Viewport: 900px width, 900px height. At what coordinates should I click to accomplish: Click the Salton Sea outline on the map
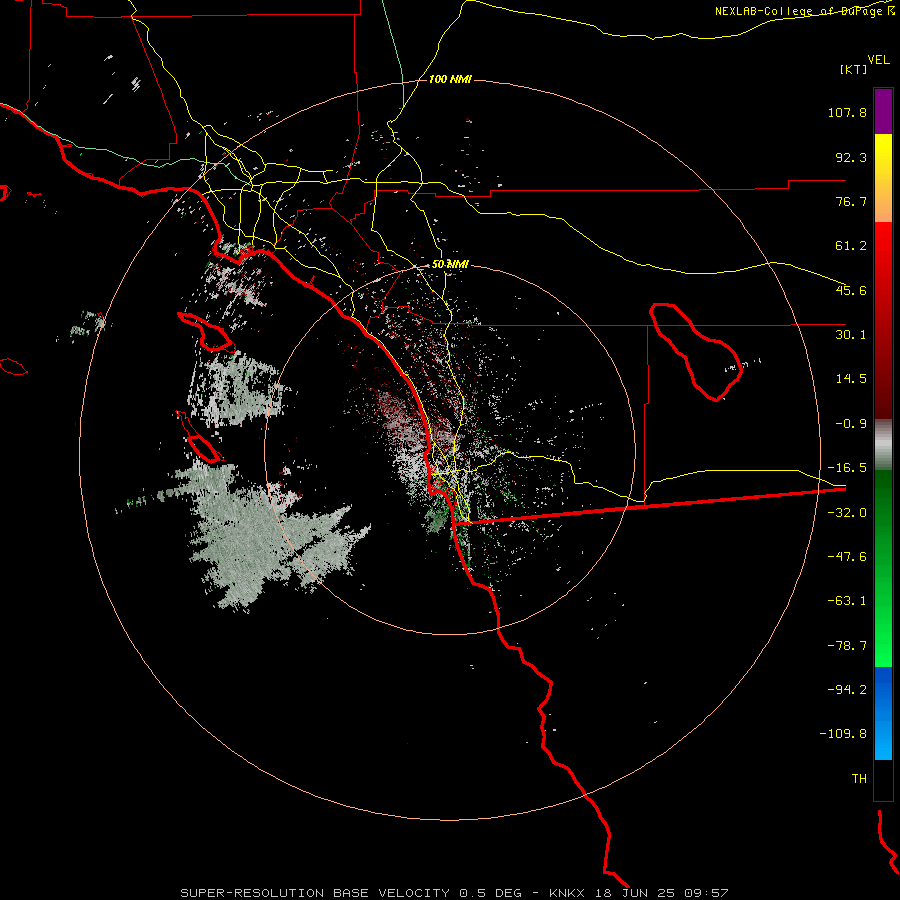696,351
